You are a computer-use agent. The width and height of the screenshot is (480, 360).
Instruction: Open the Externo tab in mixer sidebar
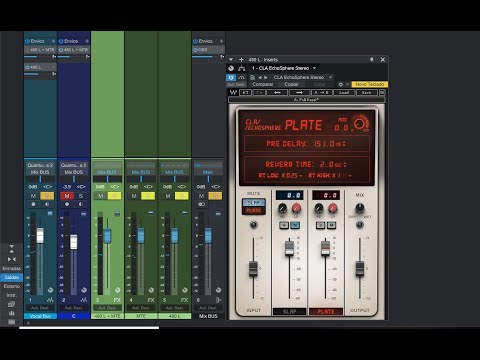12,286
